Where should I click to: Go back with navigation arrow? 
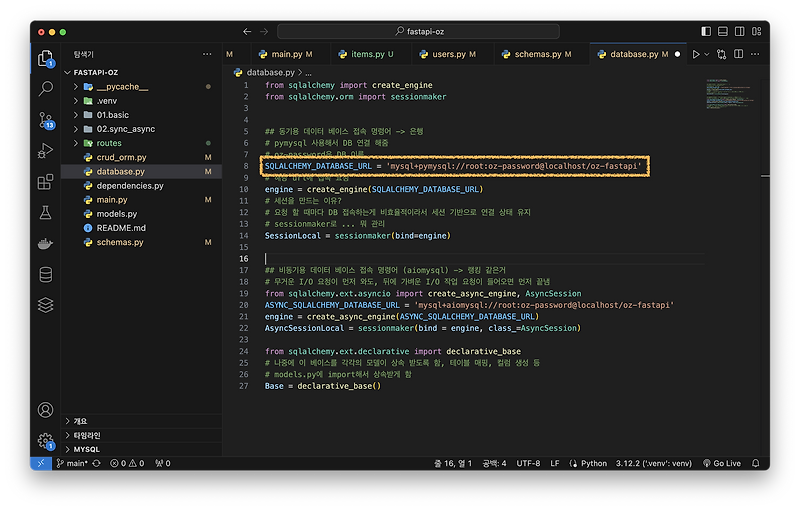point(247,32)
